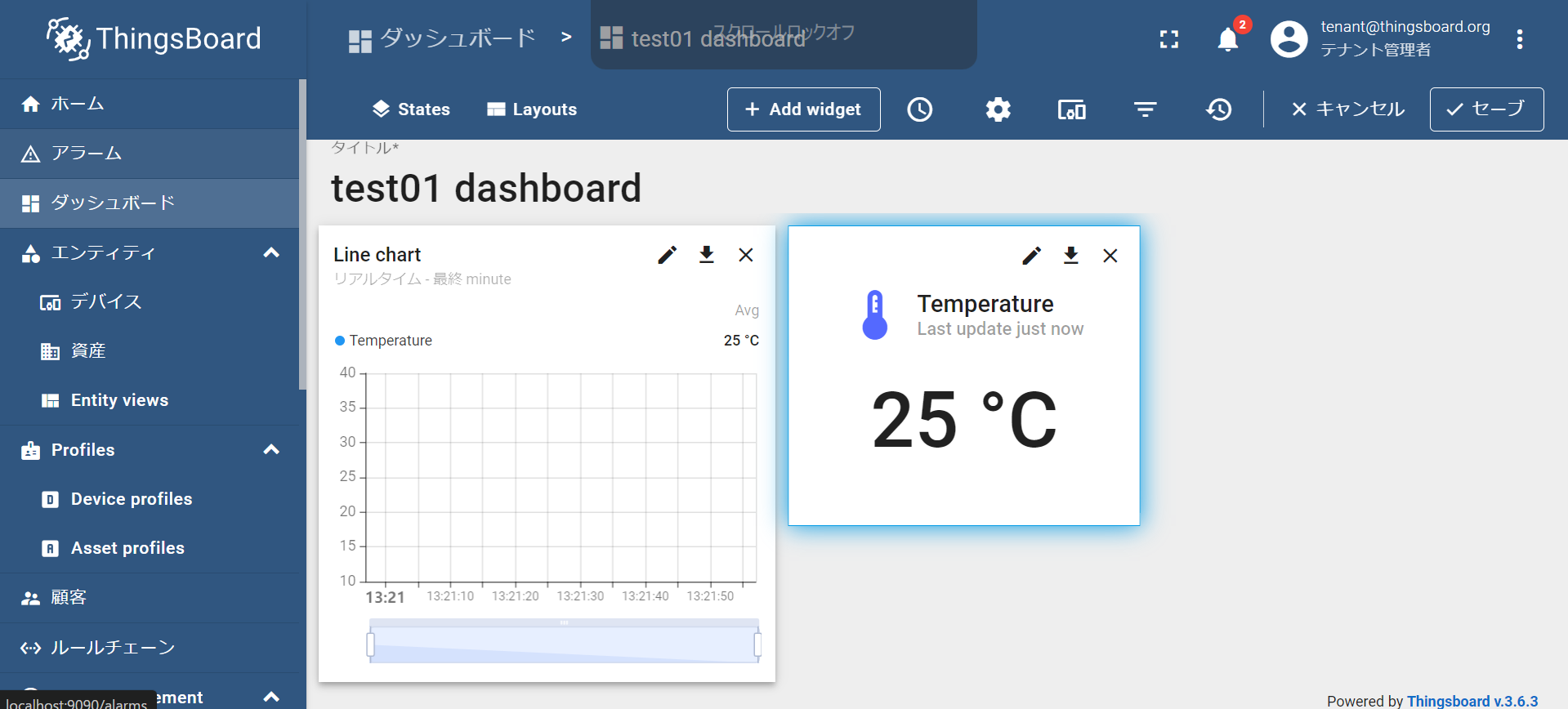1568x709 pixels.
Task: Open Entity views in sidebar
Action: 150,400
